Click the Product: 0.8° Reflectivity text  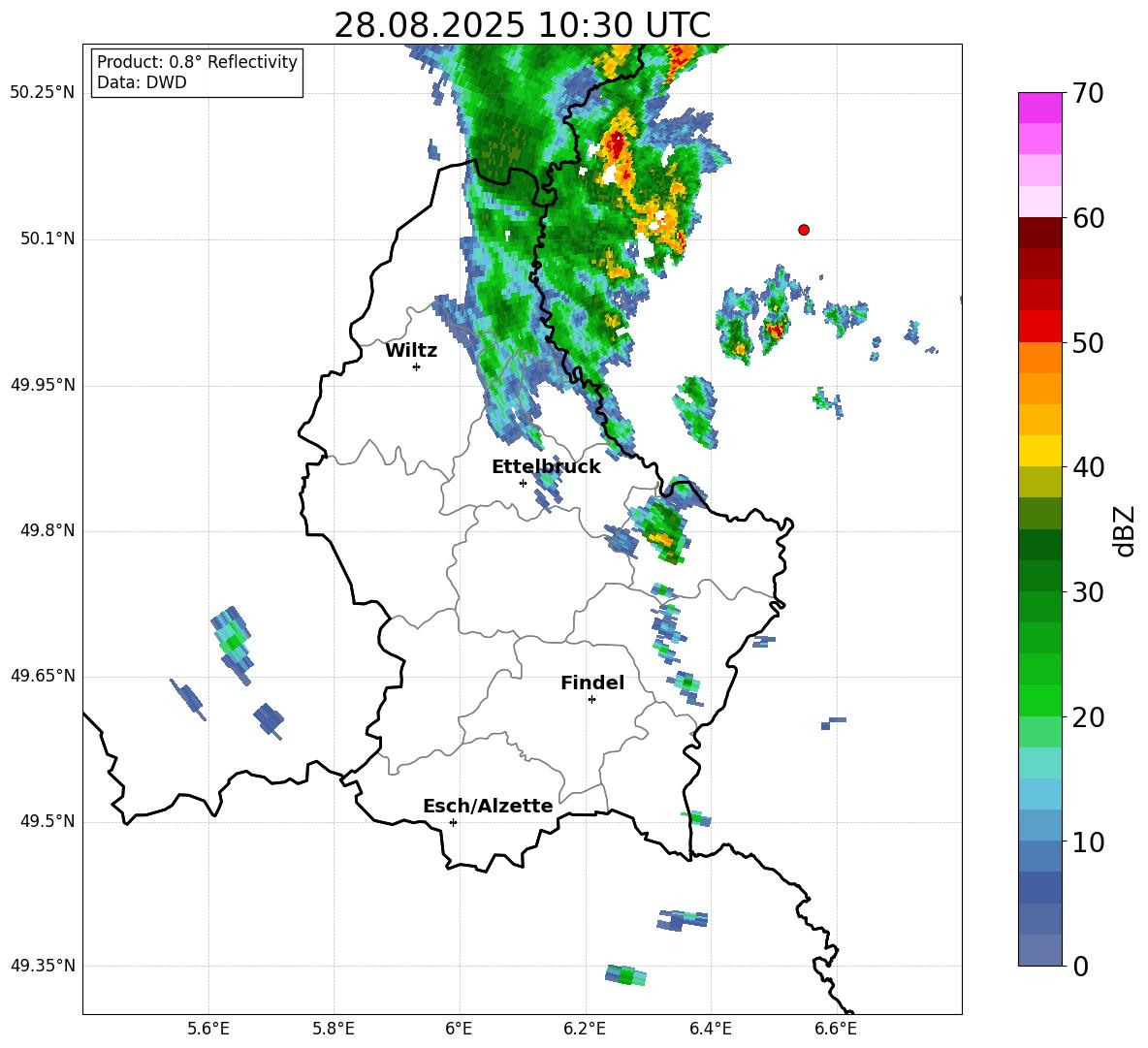click(197, 62)
